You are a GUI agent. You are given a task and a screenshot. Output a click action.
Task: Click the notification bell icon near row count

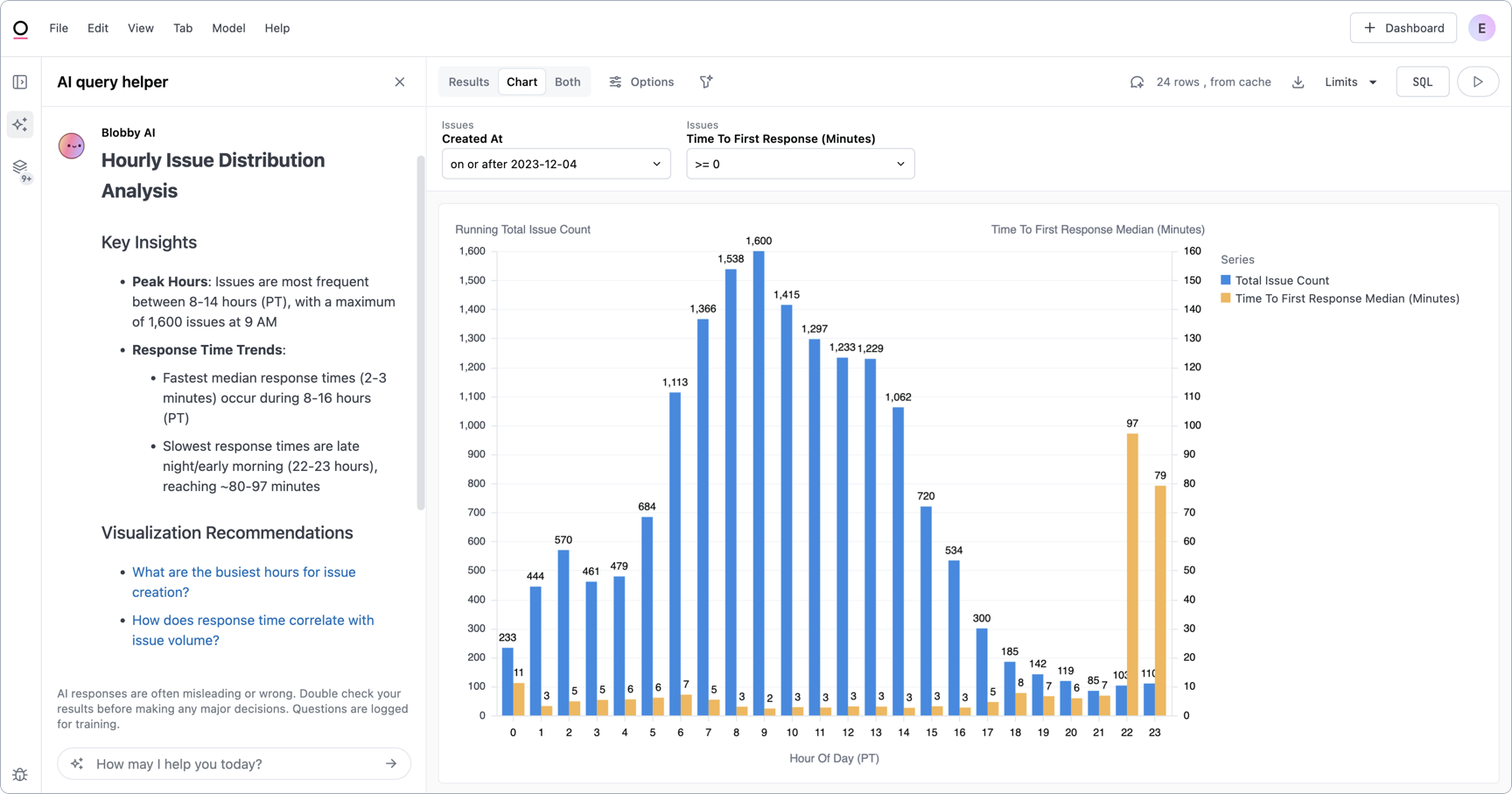1137,81
